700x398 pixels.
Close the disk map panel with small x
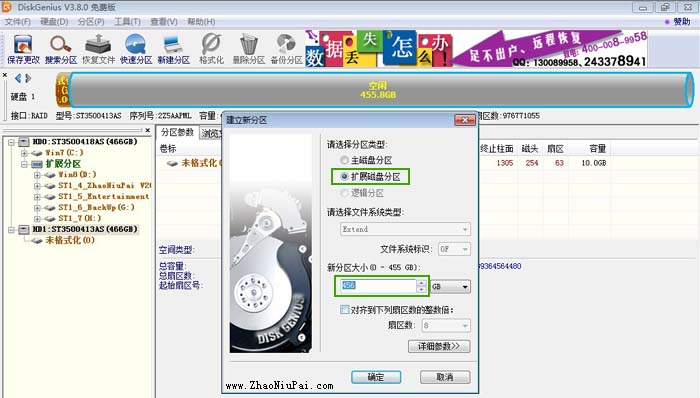pyautogui.click(x=4, y=75)
